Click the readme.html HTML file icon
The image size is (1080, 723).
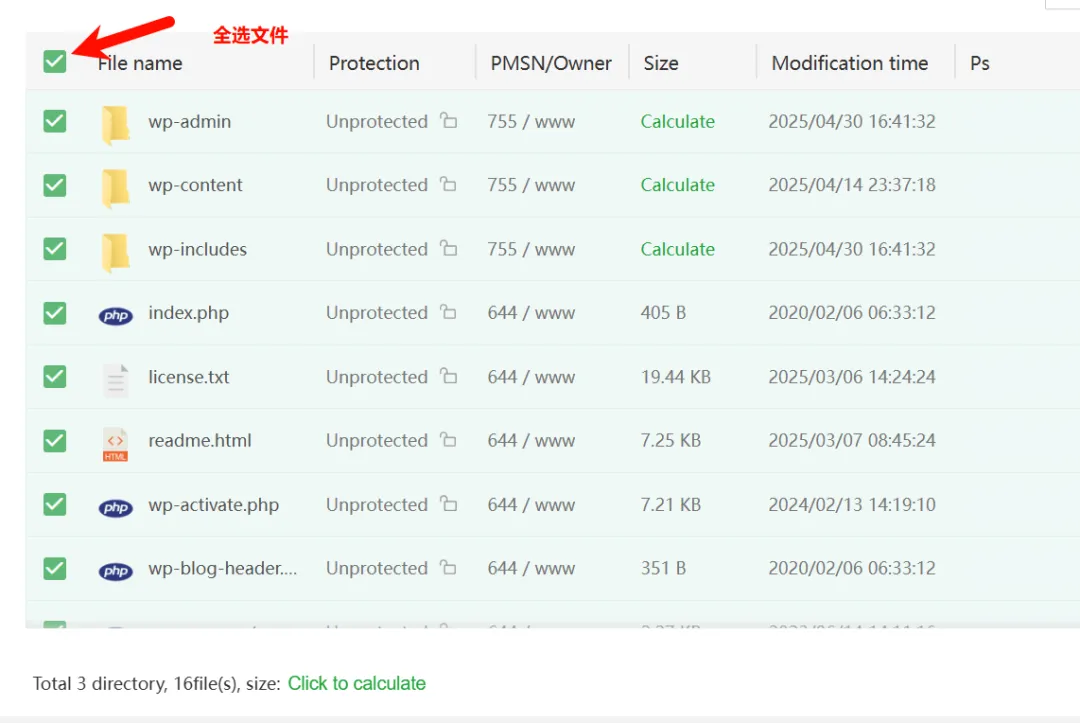click(115, 444)
